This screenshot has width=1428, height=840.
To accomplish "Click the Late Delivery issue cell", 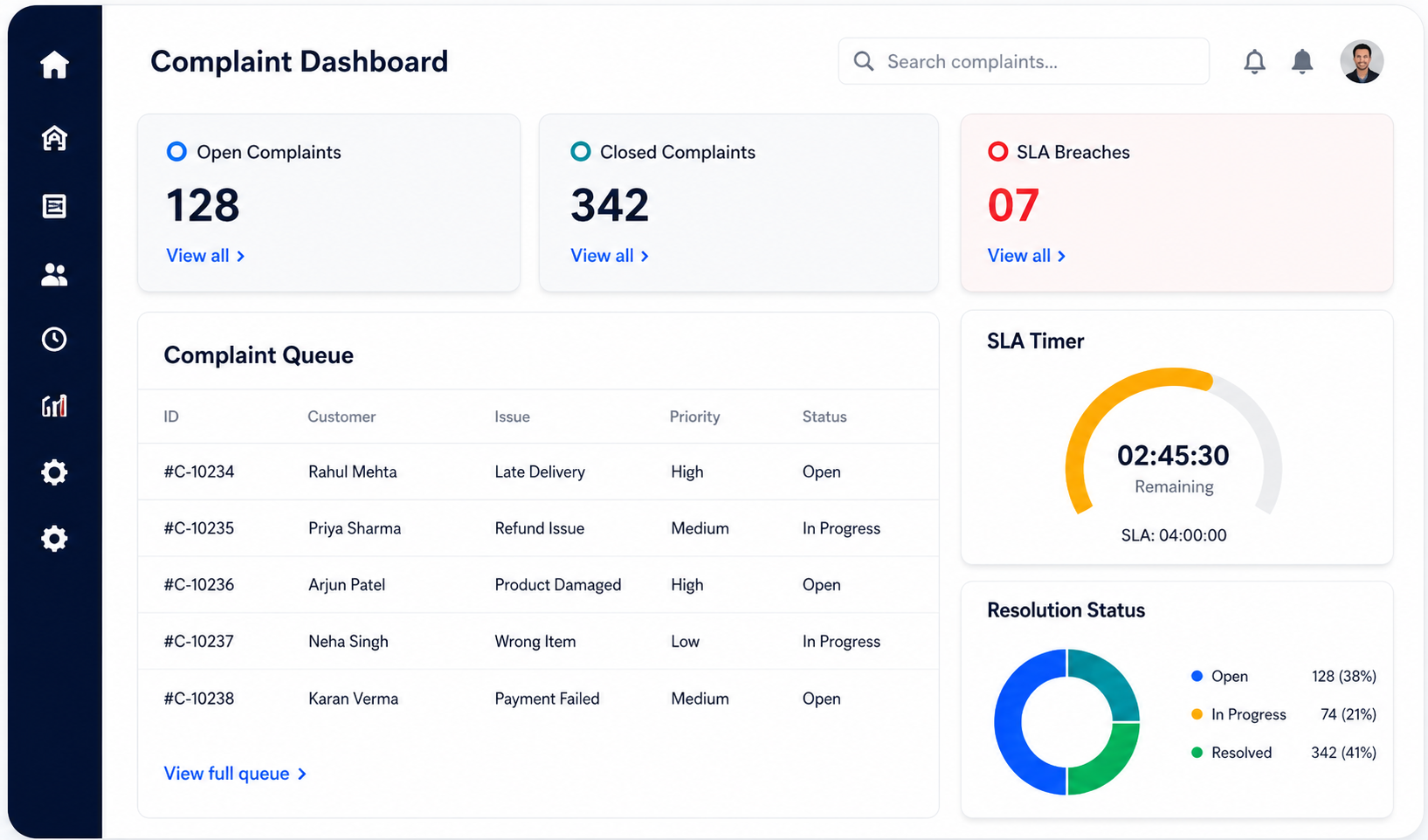I will pos(540,472).
